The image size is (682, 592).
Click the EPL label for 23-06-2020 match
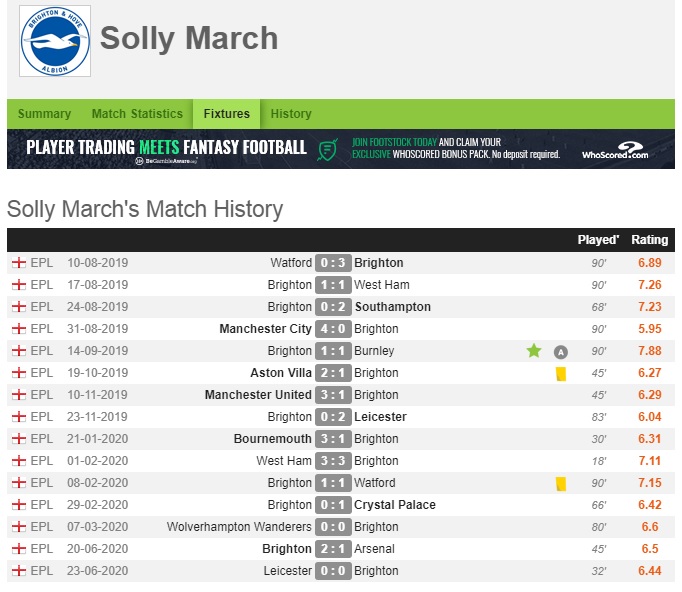coord(42,571)
